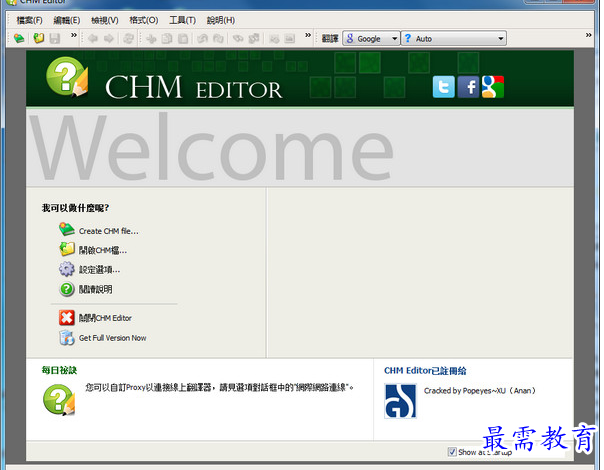Click the Google icon in the banner
This screenshot has width=604, height=470.
[x=493, y=87]
